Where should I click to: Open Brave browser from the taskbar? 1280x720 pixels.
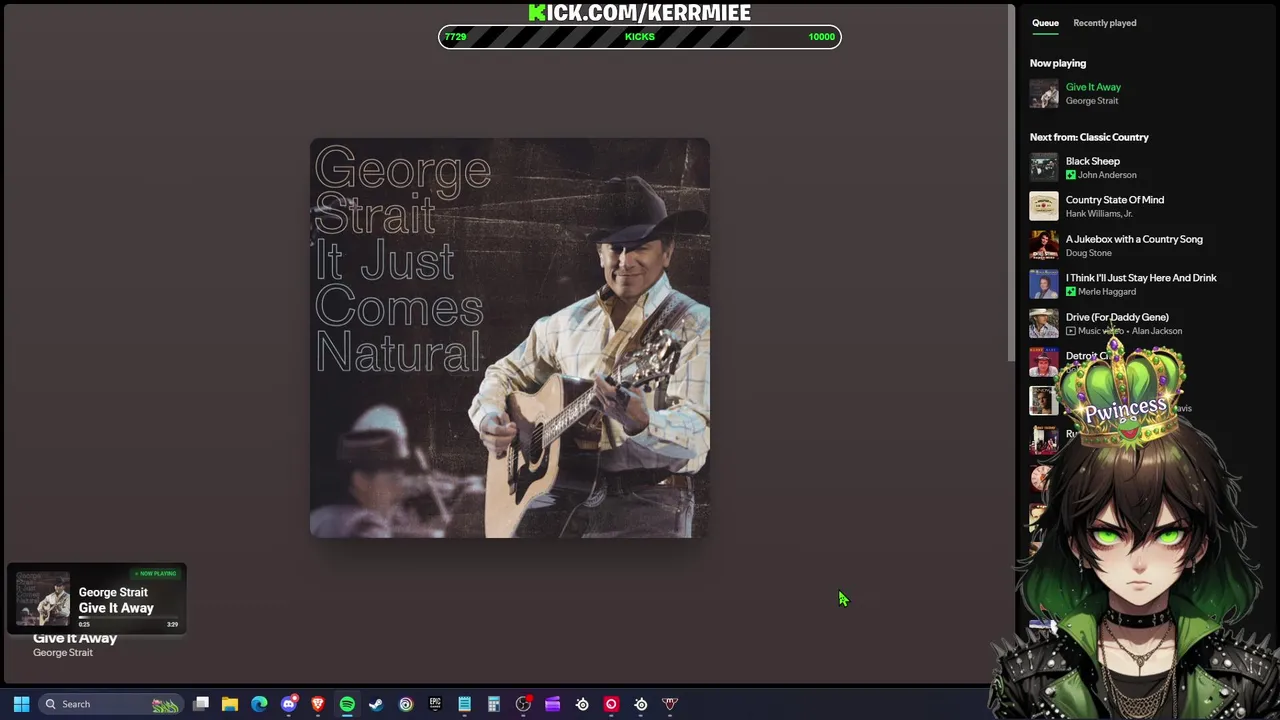[318, 704]
